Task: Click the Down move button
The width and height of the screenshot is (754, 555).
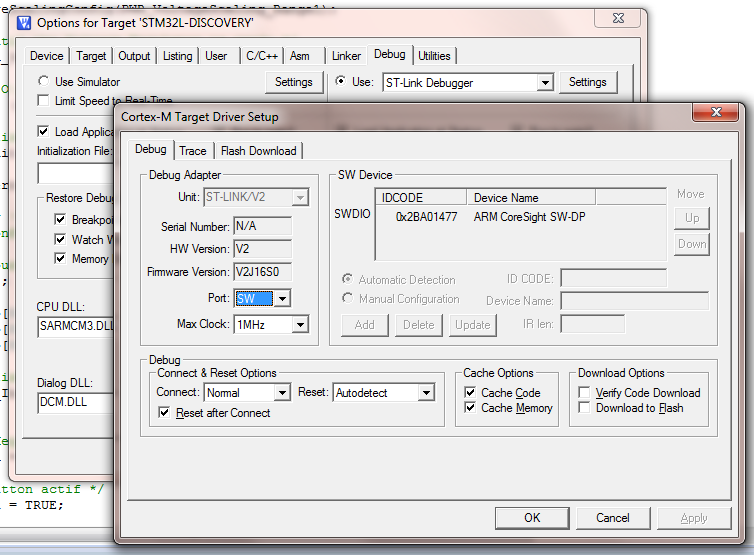Action: click(692, 244)
